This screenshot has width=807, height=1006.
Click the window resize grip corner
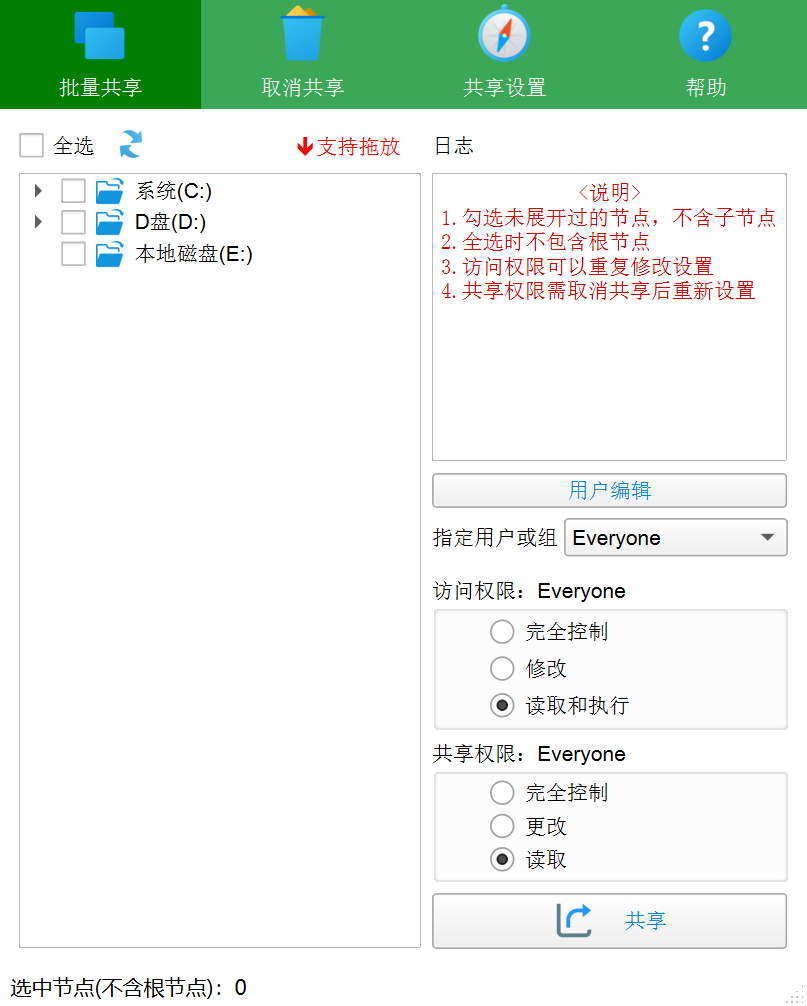[795, 994]
